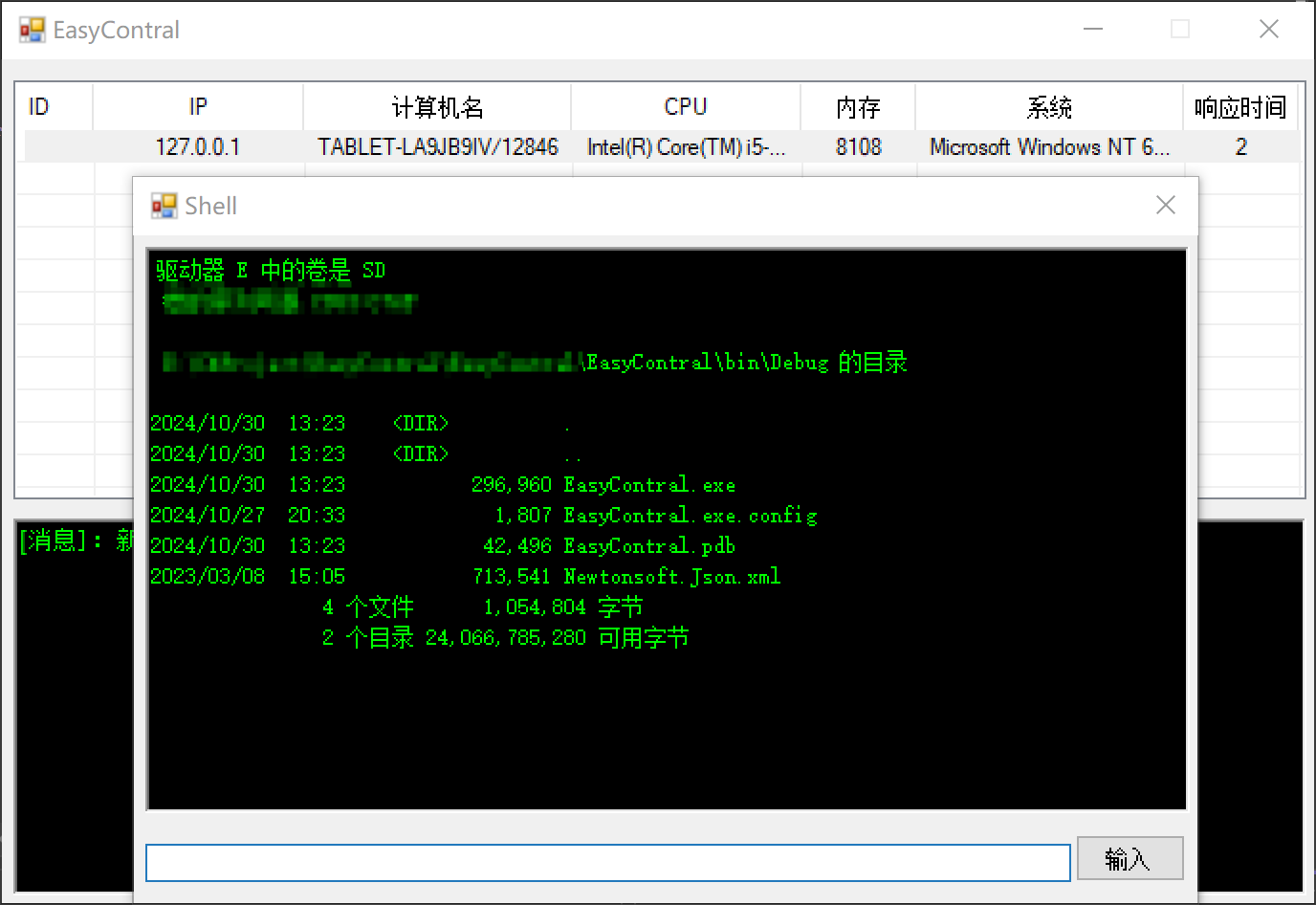Sort by ID column header
The width and height of the screenshot is (1316, 905).
55,106
